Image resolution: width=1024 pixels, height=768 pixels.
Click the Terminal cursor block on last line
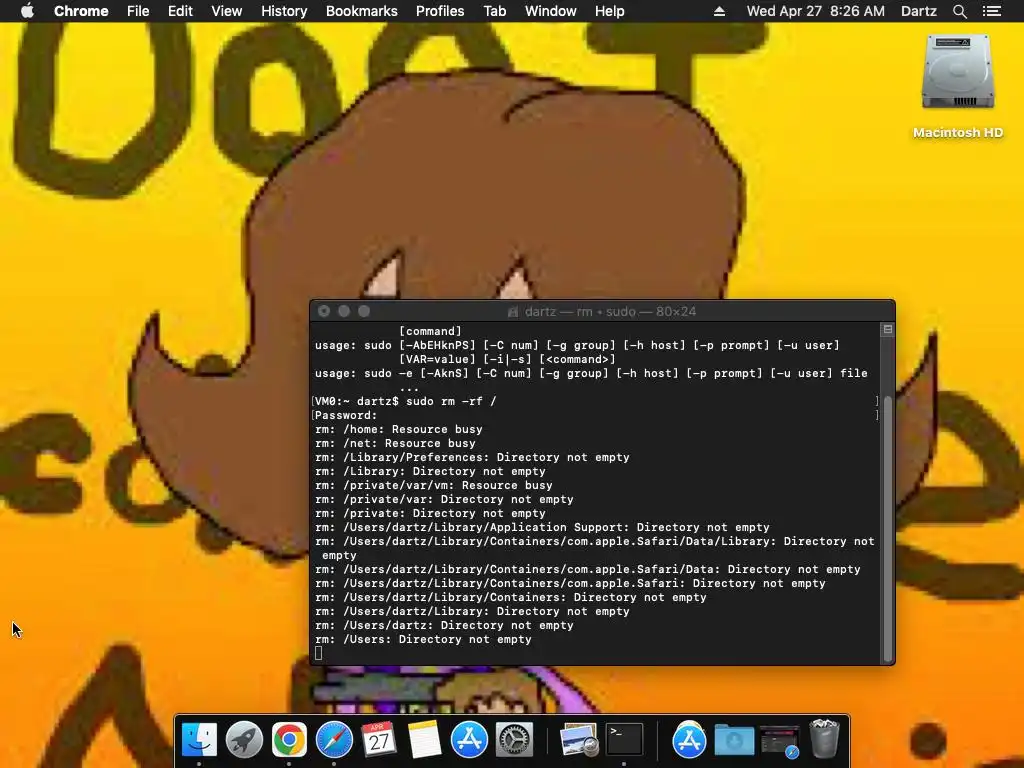click(319, 654)
